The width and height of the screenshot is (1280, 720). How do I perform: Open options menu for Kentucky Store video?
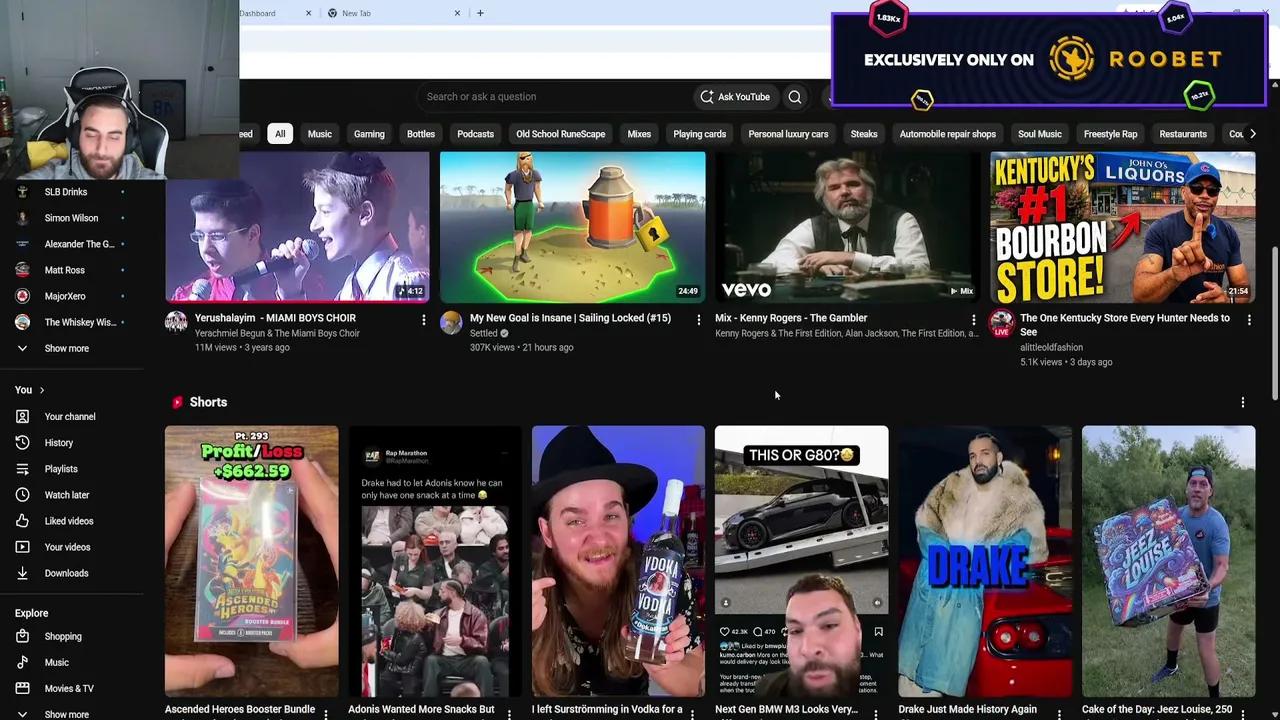1249,320
